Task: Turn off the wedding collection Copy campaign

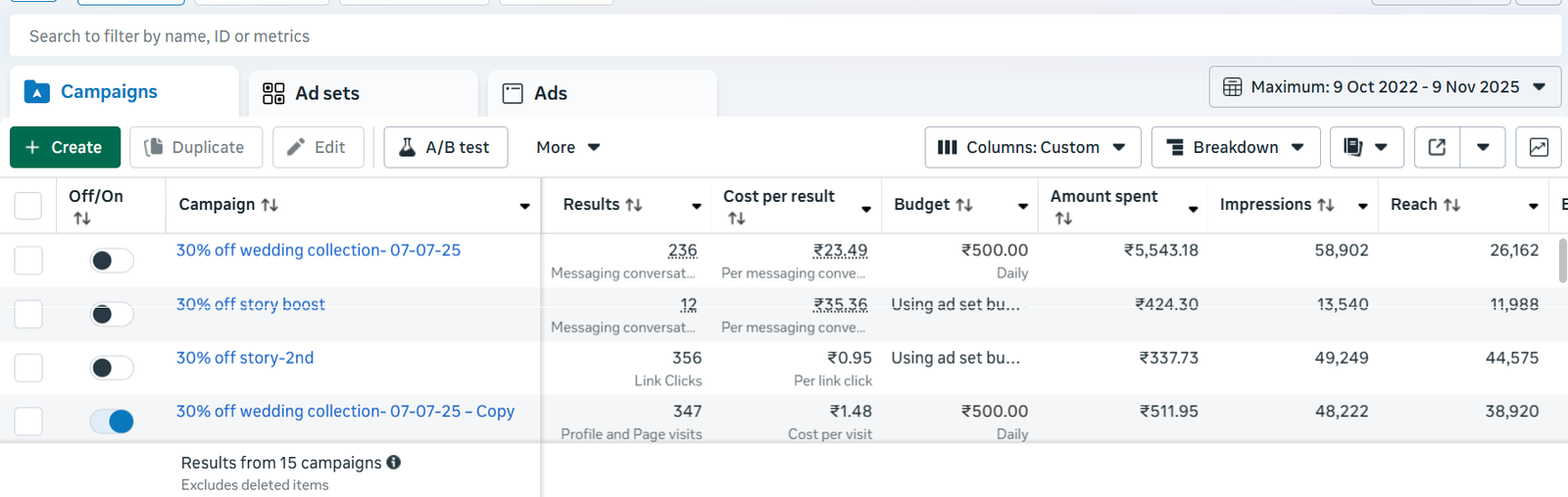Action: (x=112, y=422)
